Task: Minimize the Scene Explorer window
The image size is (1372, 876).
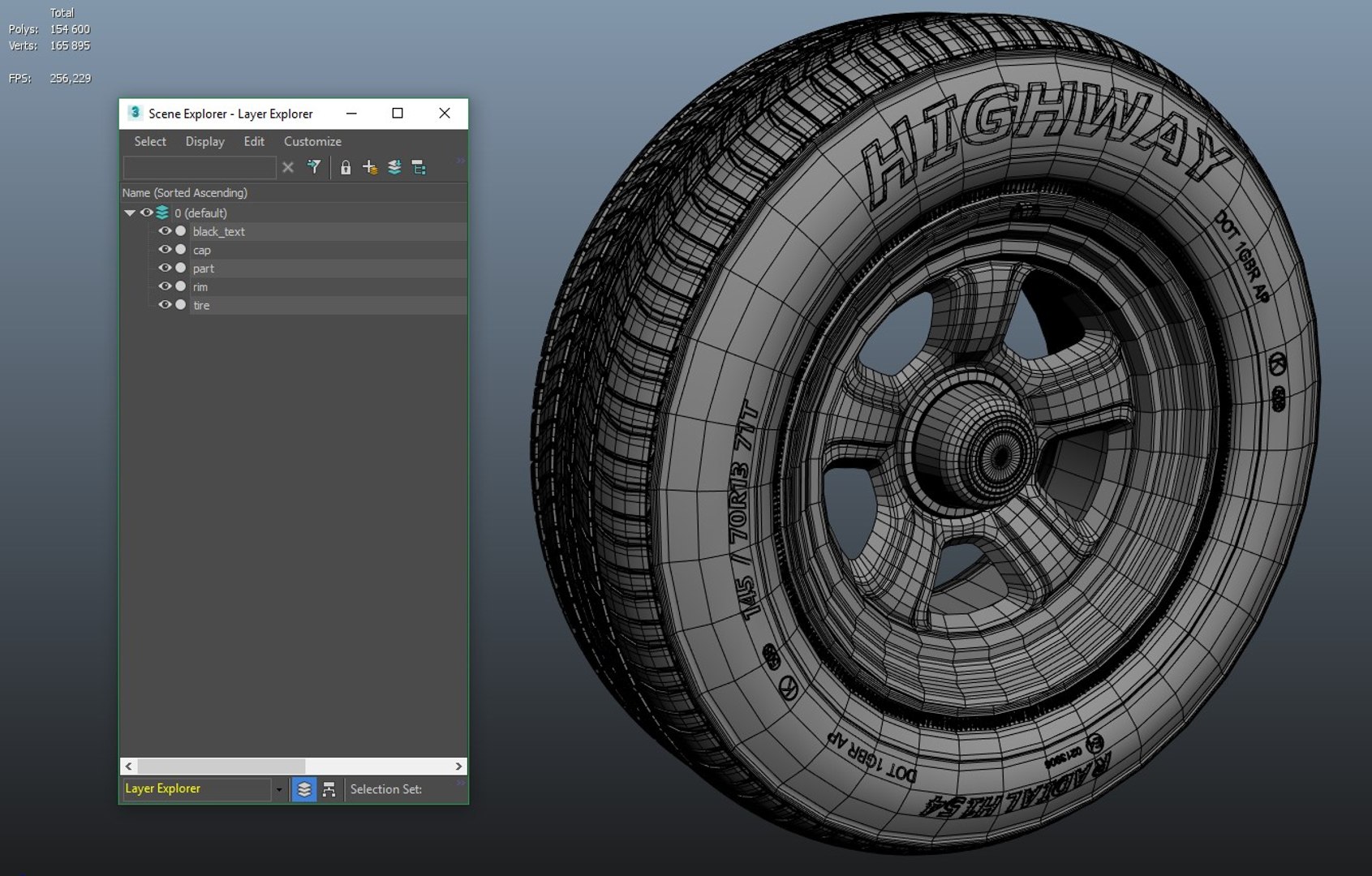Action: (351, 114)
